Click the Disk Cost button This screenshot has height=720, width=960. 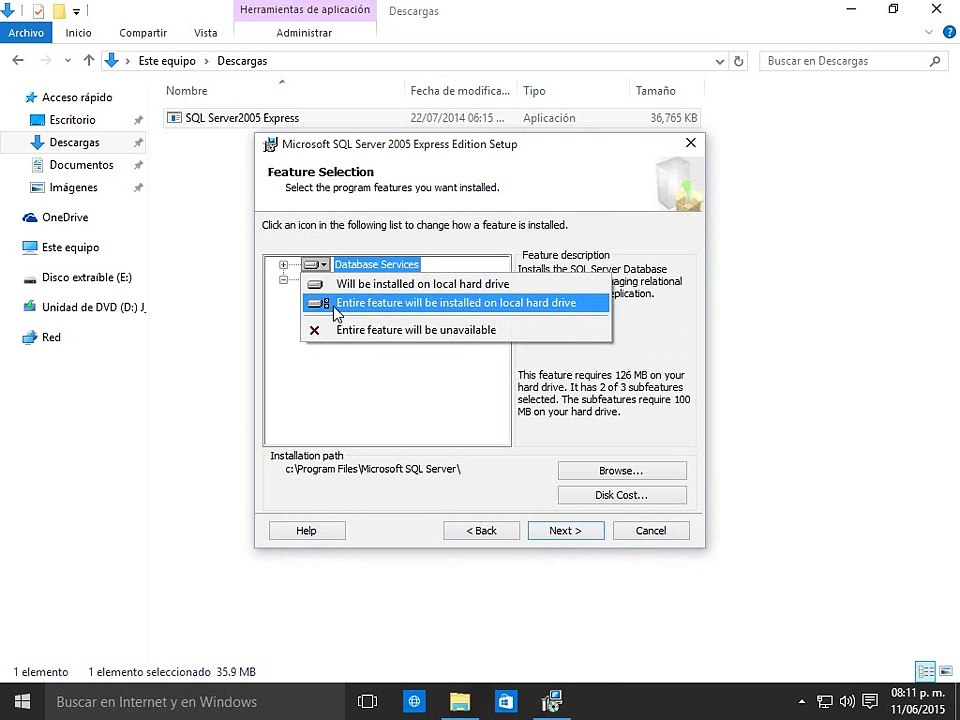[622, 495]
